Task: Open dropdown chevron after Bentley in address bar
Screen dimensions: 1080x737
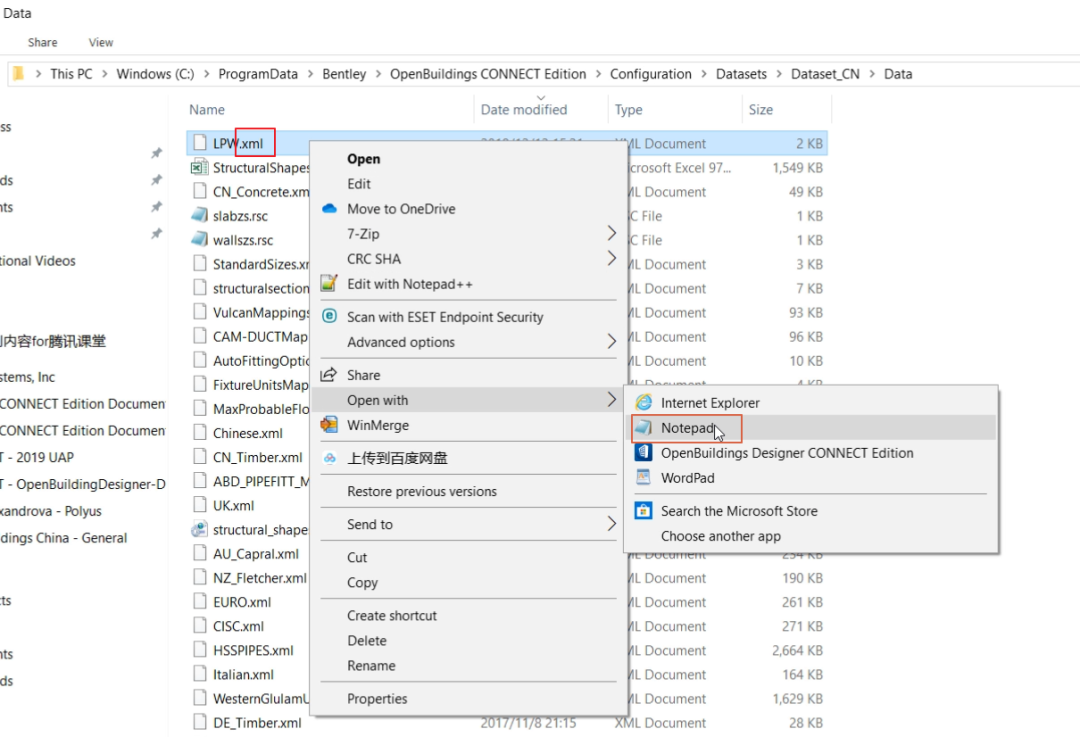Action: tap(378, 74)
